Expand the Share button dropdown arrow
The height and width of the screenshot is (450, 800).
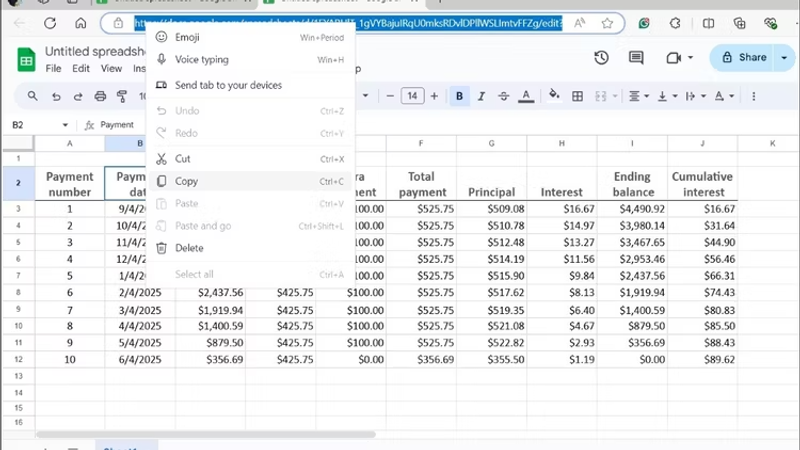784,58
